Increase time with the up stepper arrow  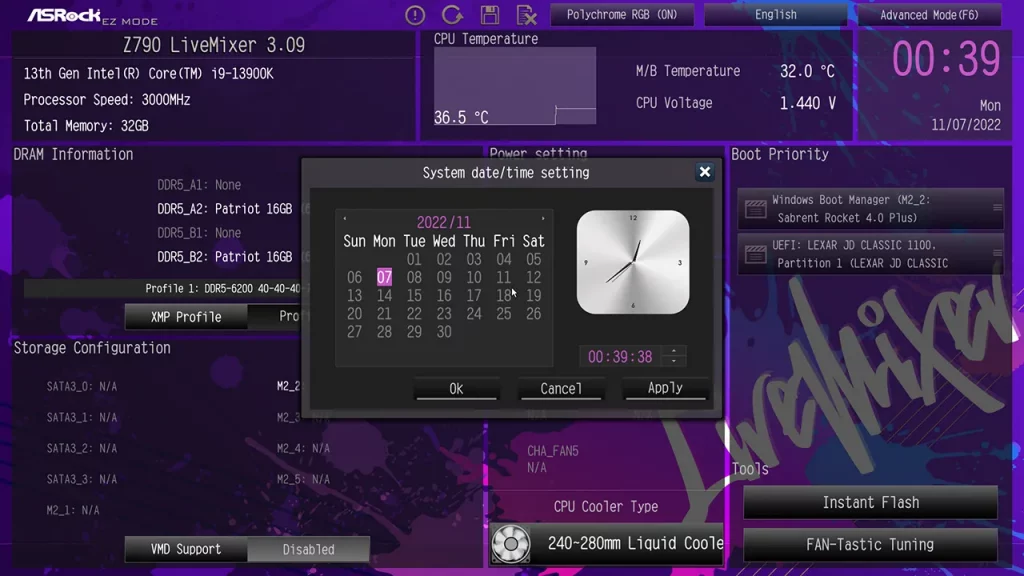(674, 351)
